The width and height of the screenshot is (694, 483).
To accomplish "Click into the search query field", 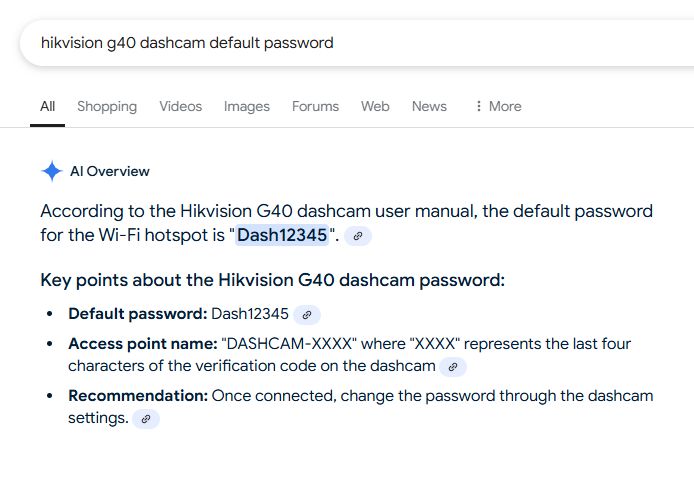I will pyautogui.click(x=300, y=43).
